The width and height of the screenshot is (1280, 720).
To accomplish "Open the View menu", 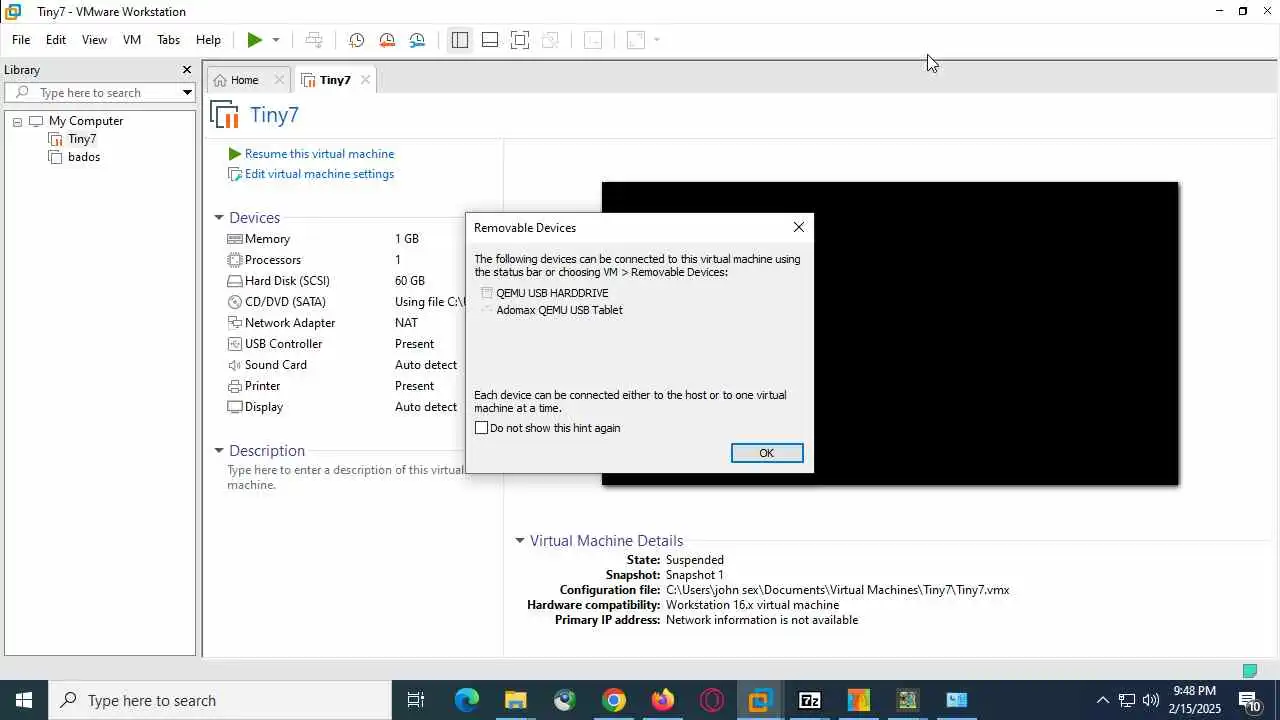I will click(94, 40).
